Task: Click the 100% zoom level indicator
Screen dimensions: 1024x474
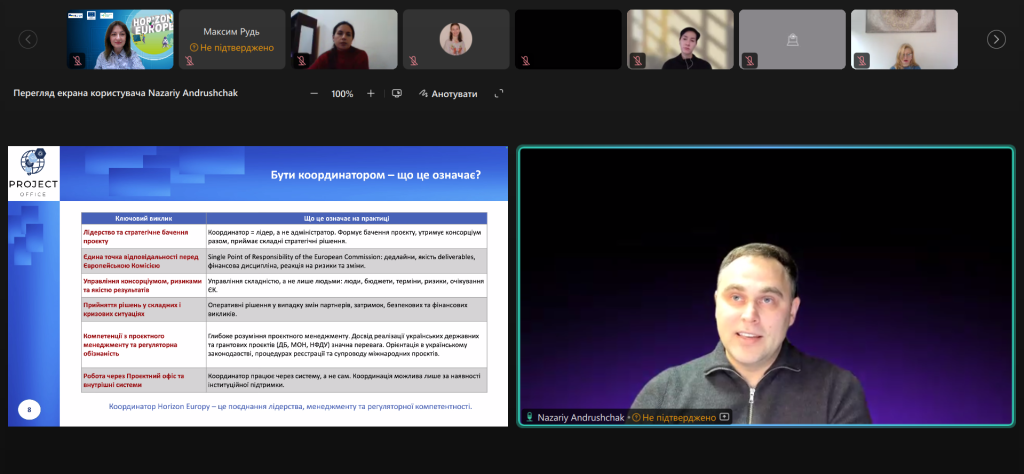Action: click(342, 93)
